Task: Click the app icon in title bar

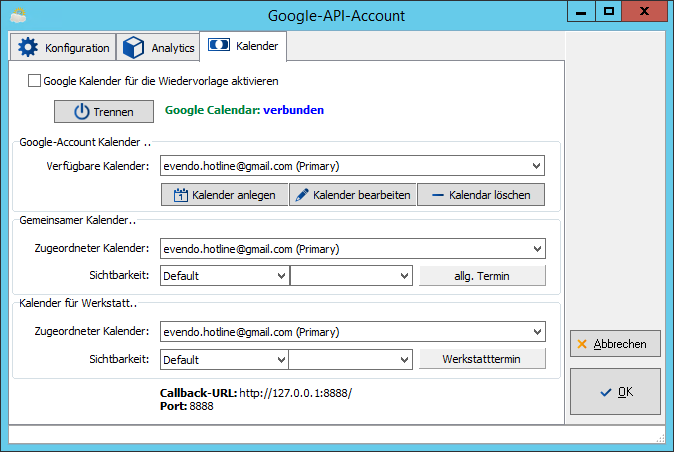Action: 18,15
